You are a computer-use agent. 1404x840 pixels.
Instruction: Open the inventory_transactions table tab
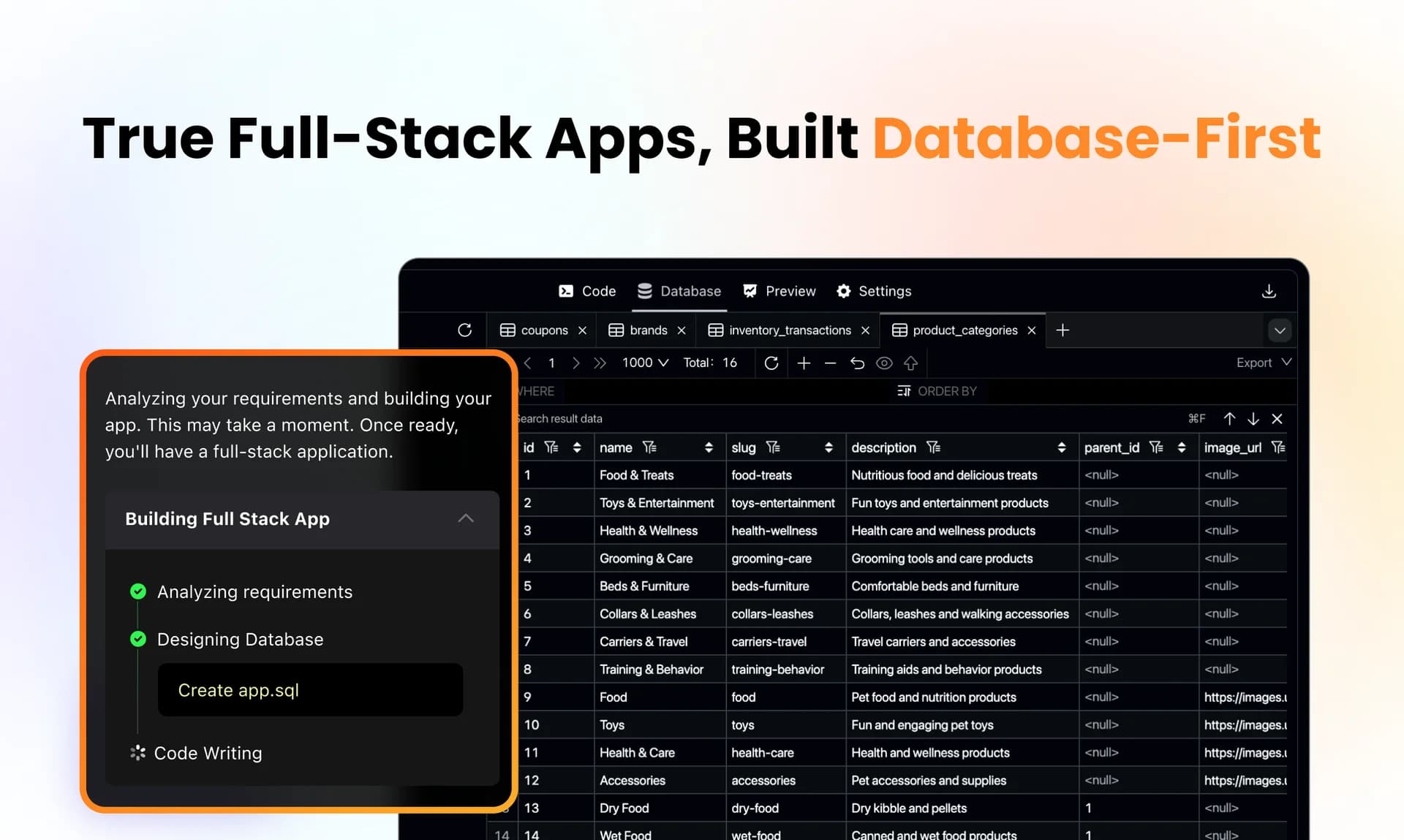[789, 330]
